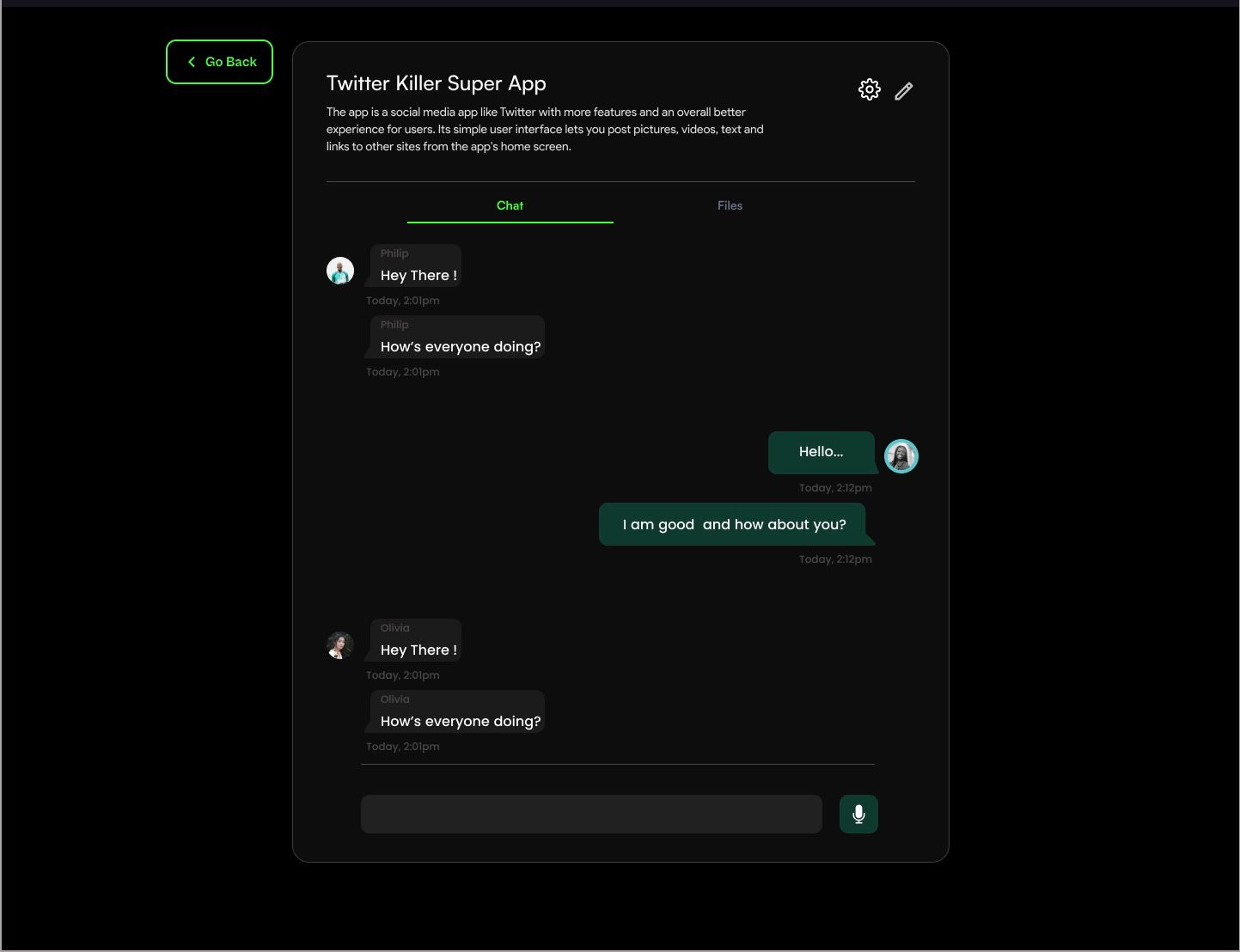The width and height of the screenshot is (1240, 952).
Task: Tap the microphone voice message button
Action: 858,814
